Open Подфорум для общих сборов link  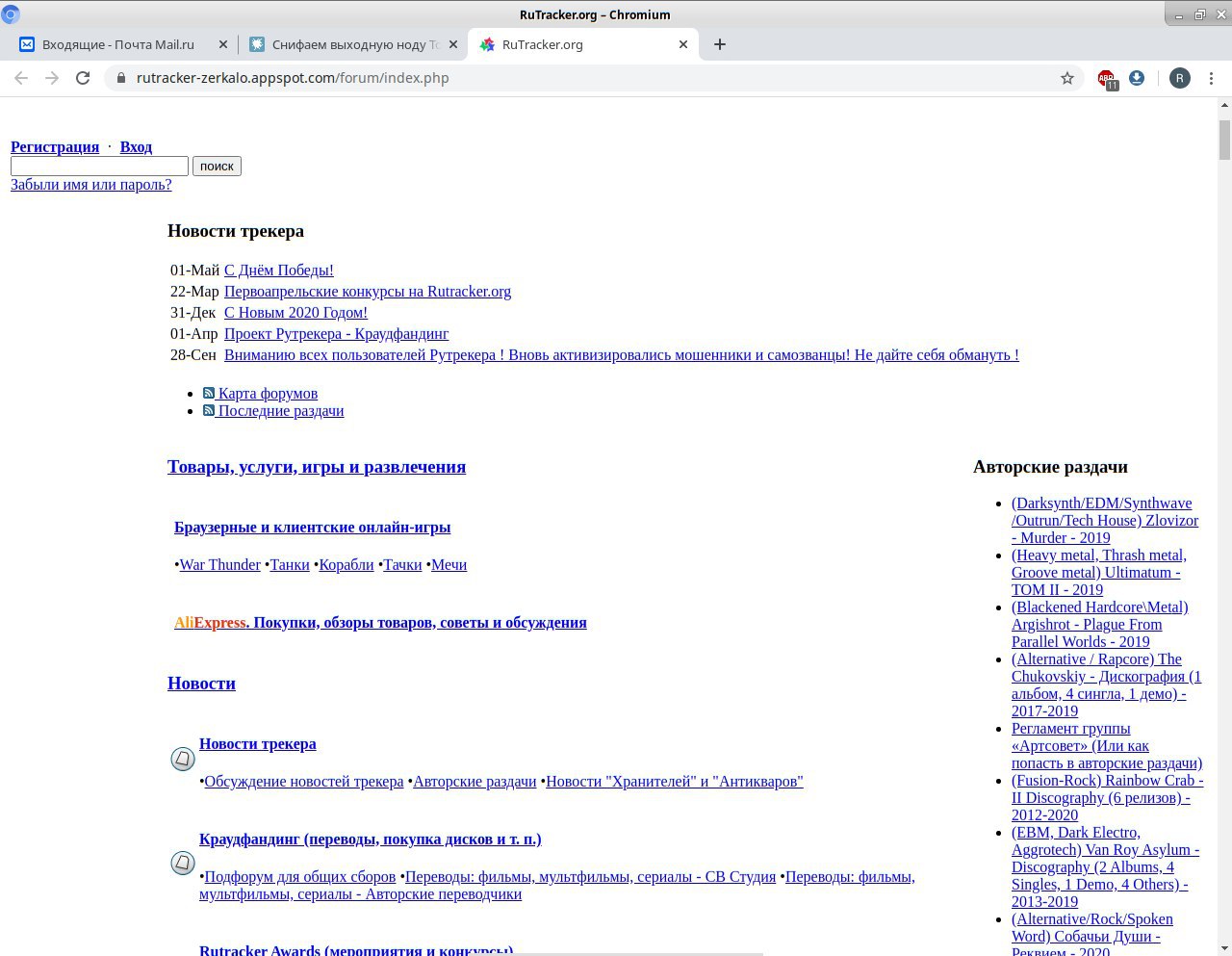(299, 877)
